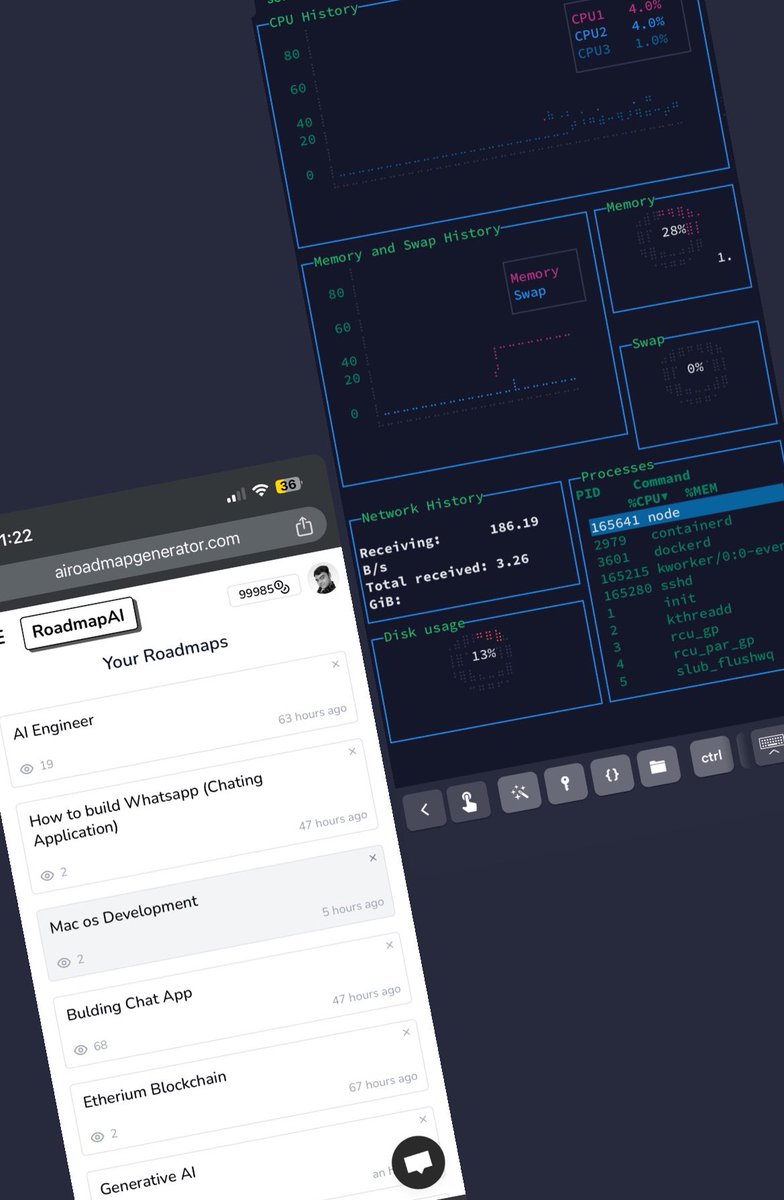This screenshot has height=1200, width=784.
Task: Tap the Memory legend entry
Action: (x=534, y=275)
